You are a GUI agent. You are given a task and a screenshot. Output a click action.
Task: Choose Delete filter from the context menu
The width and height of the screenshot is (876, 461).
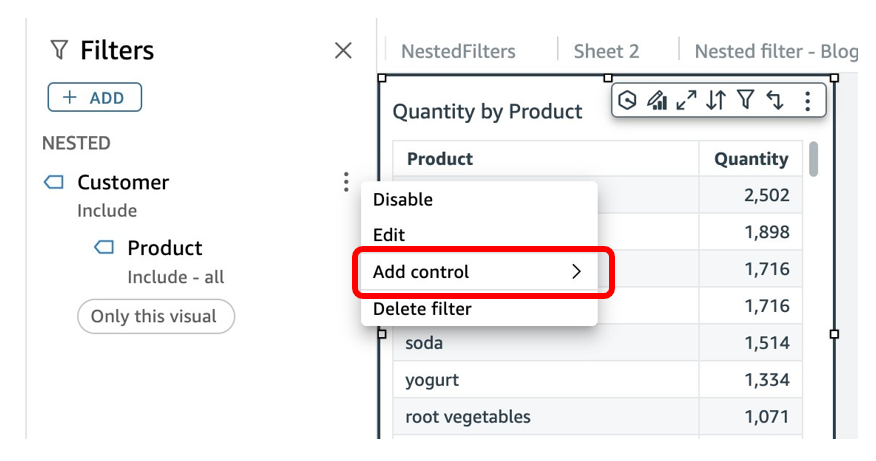(x=422, y=309)
